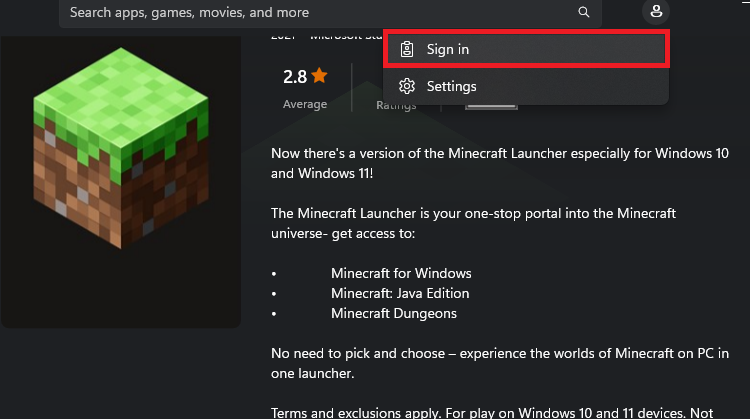The width and height of the screenshot is (750, 419).
Task: Click the badge icon beside Sign in
Action: pyautogui.click(x=407, y=50)
